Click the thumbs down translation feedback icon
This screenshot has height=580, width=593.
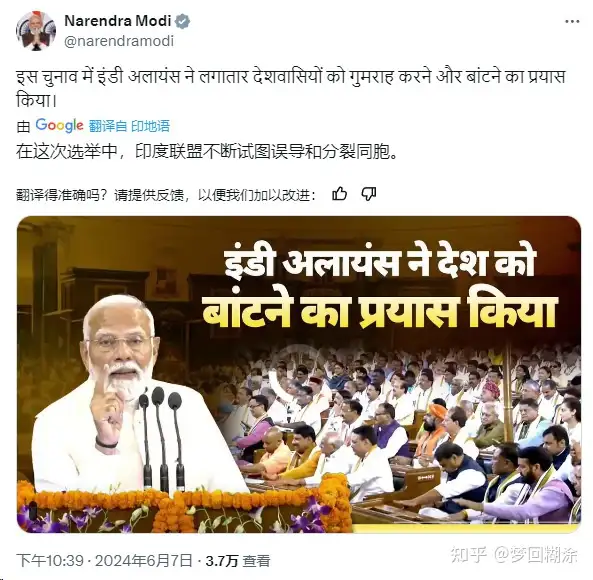coord(368,194)
